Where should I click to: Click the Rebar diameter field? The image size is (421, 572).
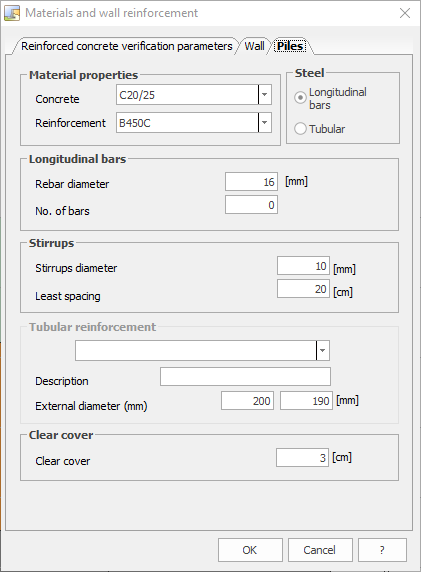point(251,182)
